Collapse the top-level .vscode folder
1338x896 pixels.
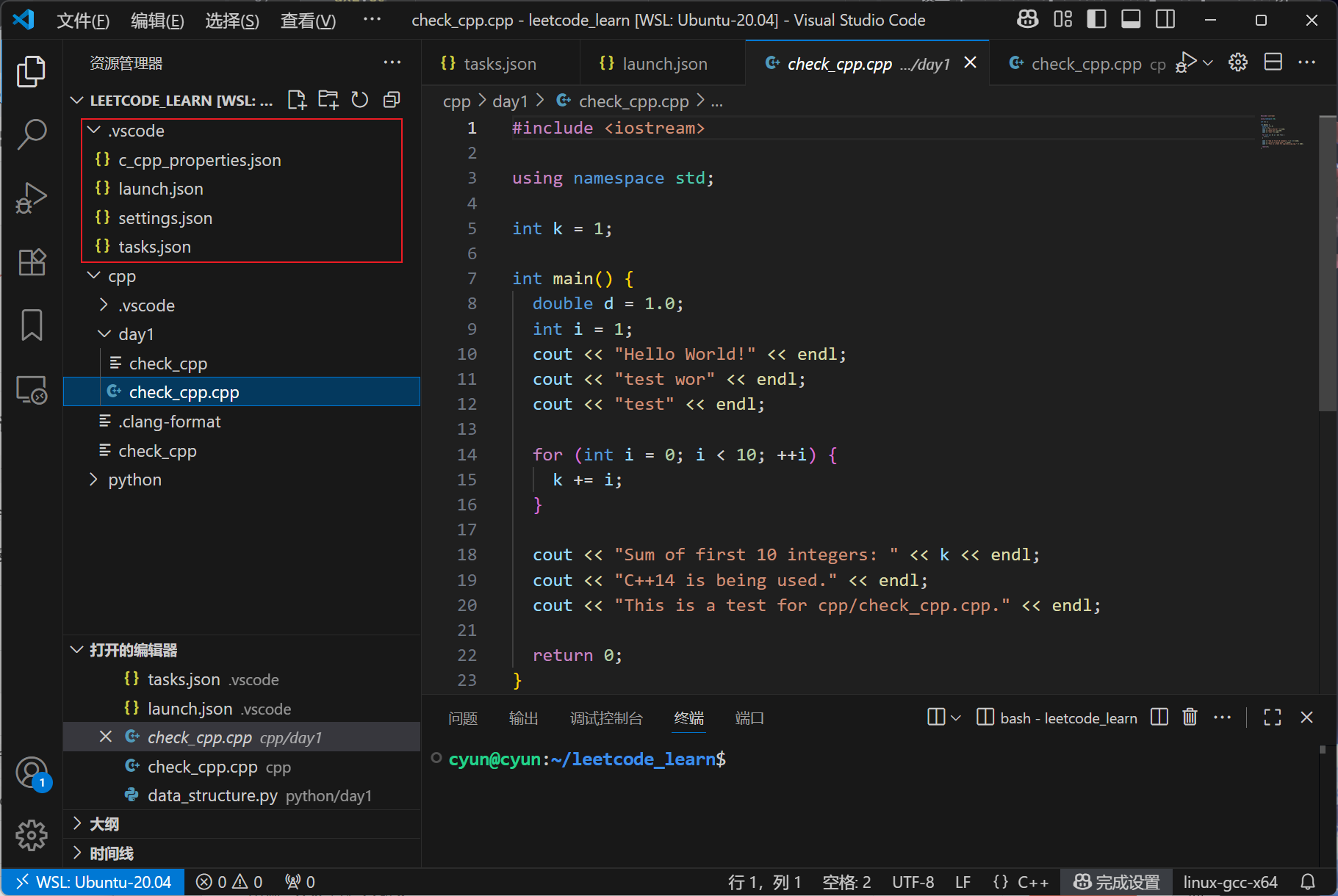coord(94,130)
